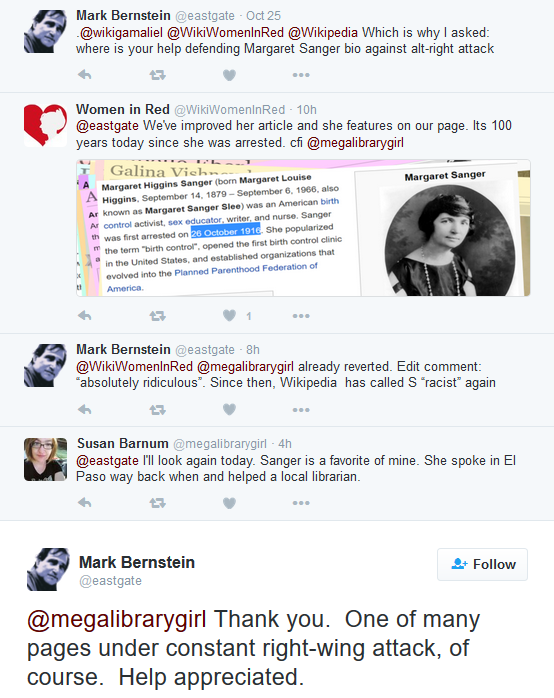Open the Mark Bernstein name on main tweet

point(137,562)
